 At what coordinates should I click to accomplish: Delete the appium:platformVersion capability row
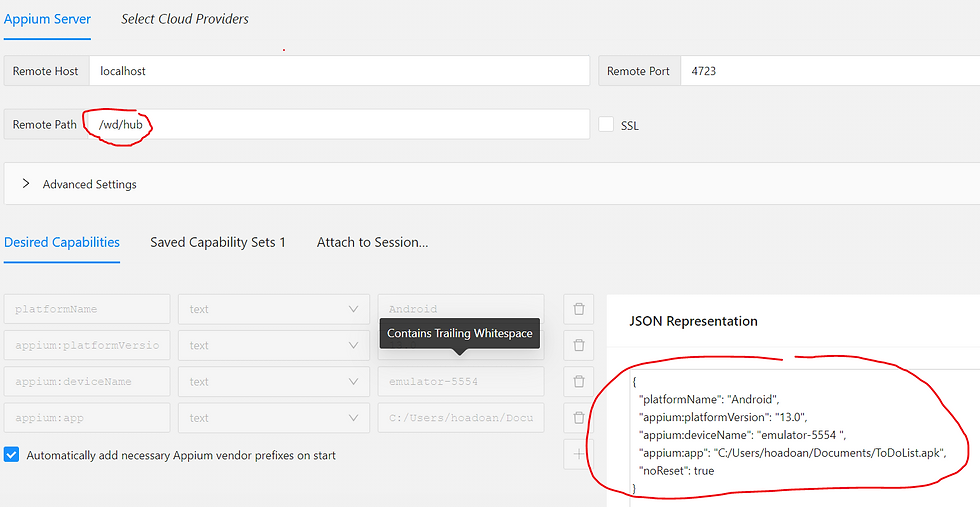pos(579,345)
